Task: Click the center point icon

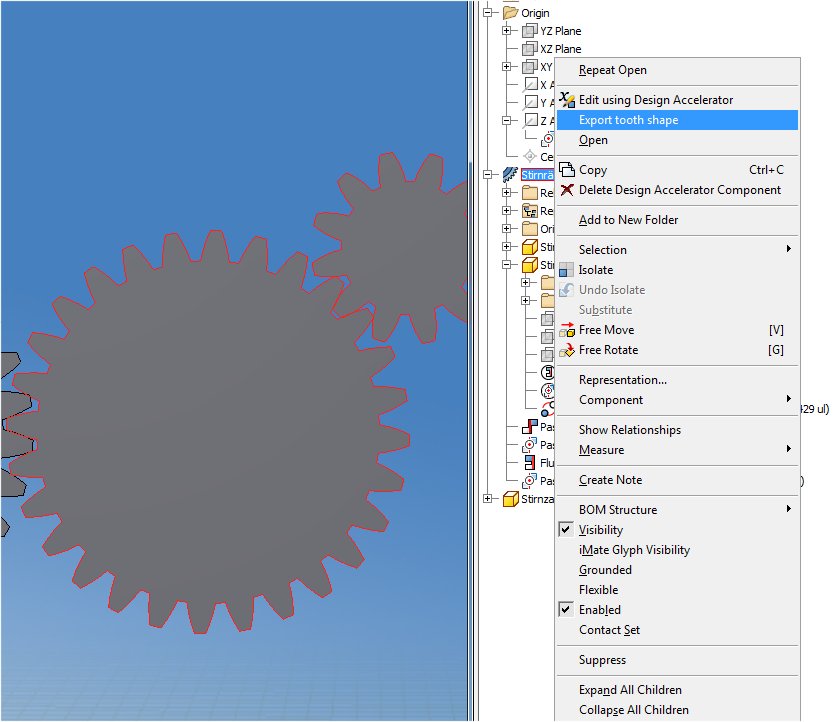Action: 530,156
